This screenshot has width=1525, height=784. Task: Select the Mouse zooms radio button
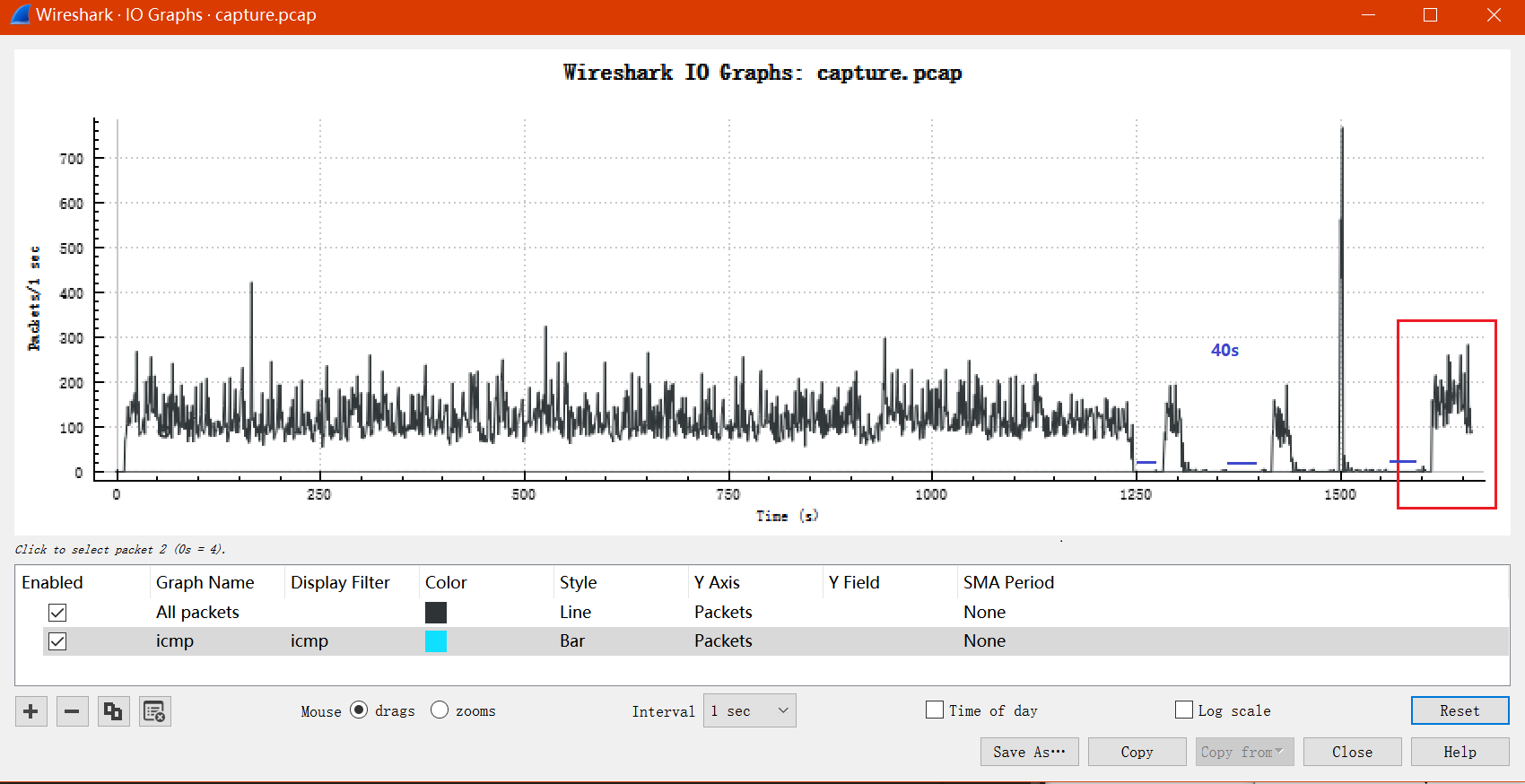point(440,710)
